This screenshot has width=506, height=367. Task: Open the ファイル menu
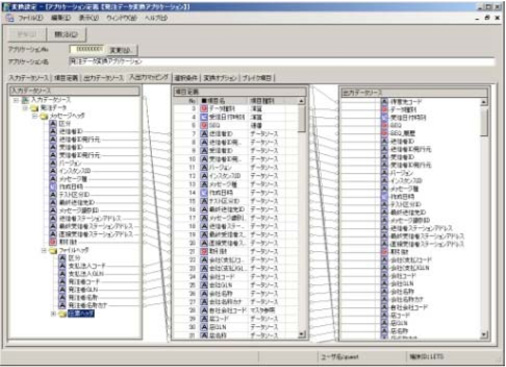coord(30,18)
